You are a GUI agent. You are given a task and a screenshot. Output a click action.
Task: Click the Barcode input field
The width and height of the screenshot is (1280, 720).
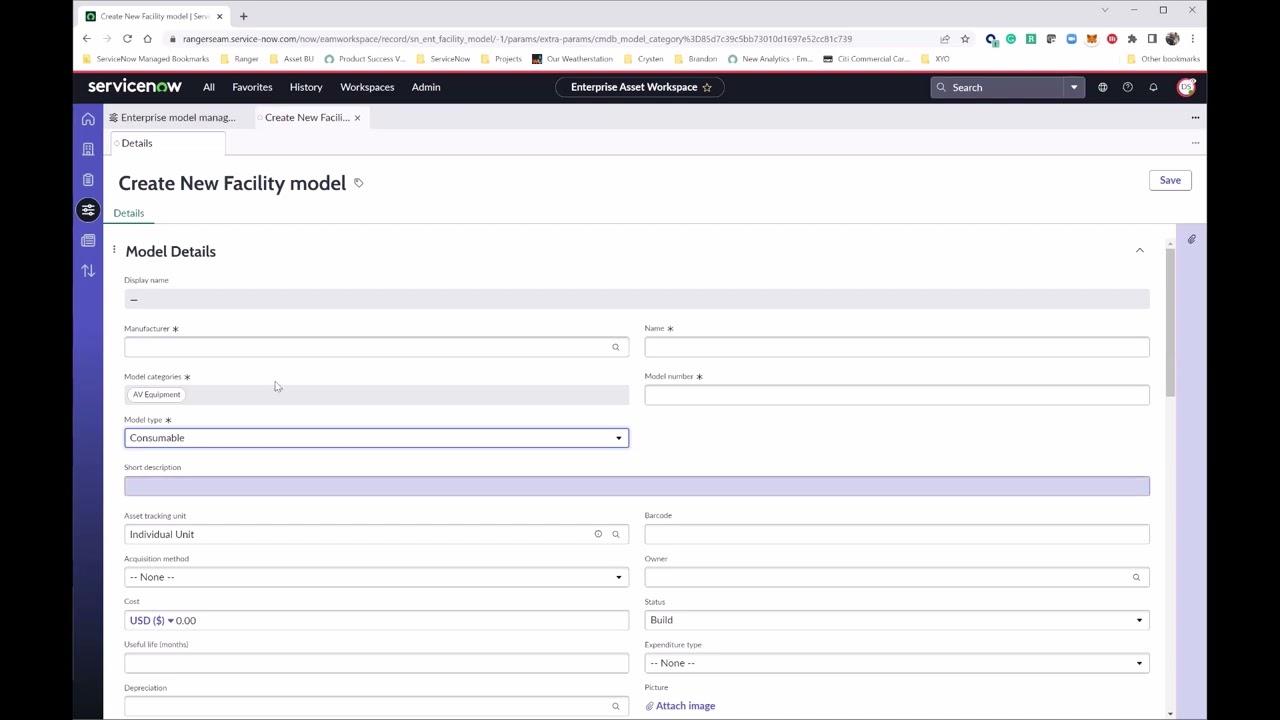click(897, 534)
